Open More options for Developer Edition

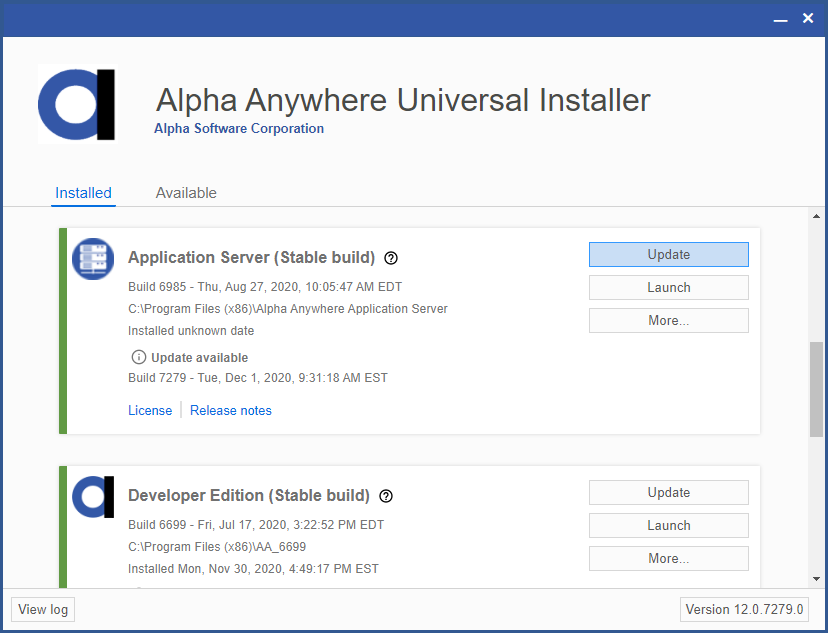pos(668,558)
